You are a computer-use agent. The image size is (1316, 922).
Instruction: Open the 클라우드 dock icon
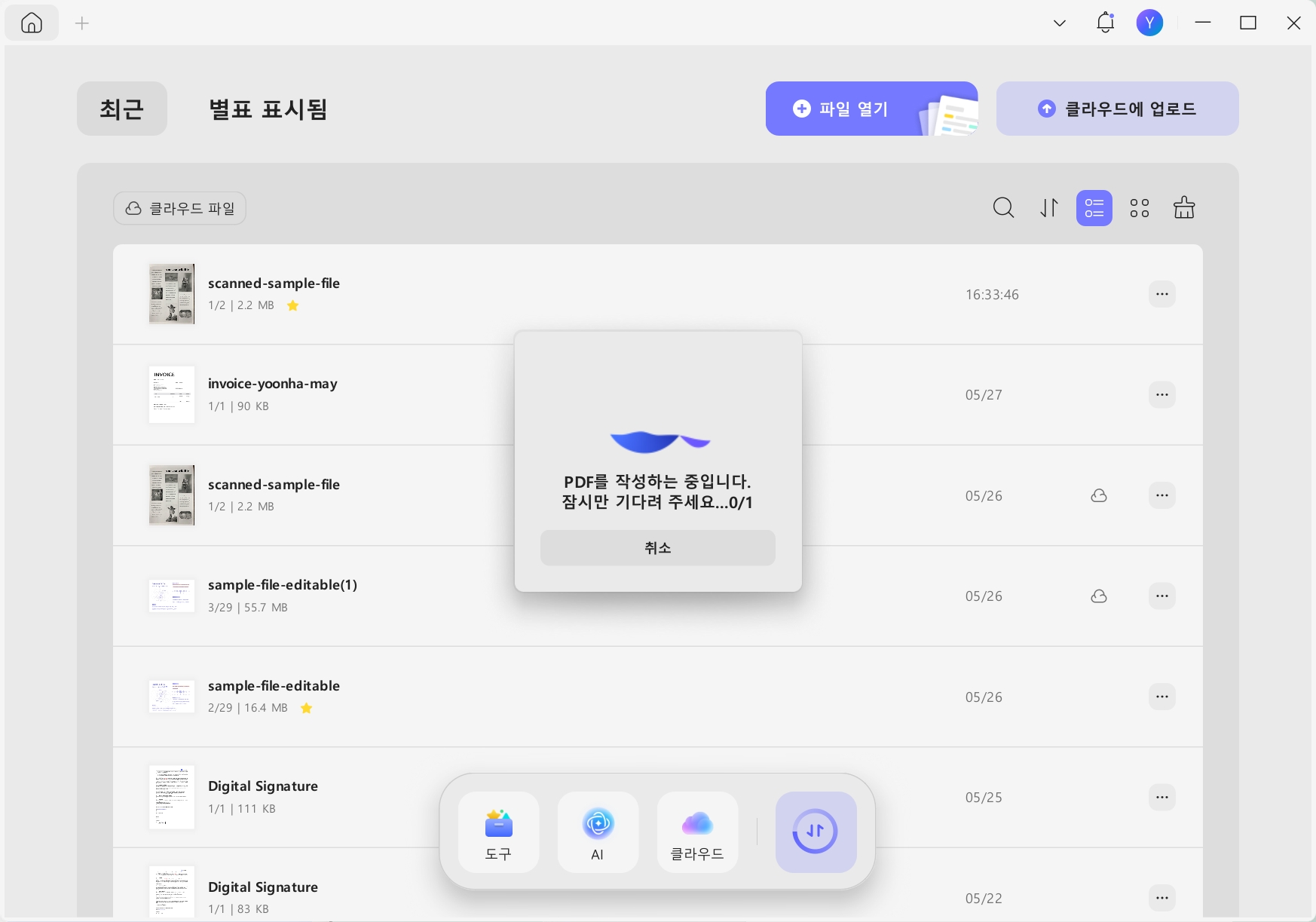tap(697, 832)
